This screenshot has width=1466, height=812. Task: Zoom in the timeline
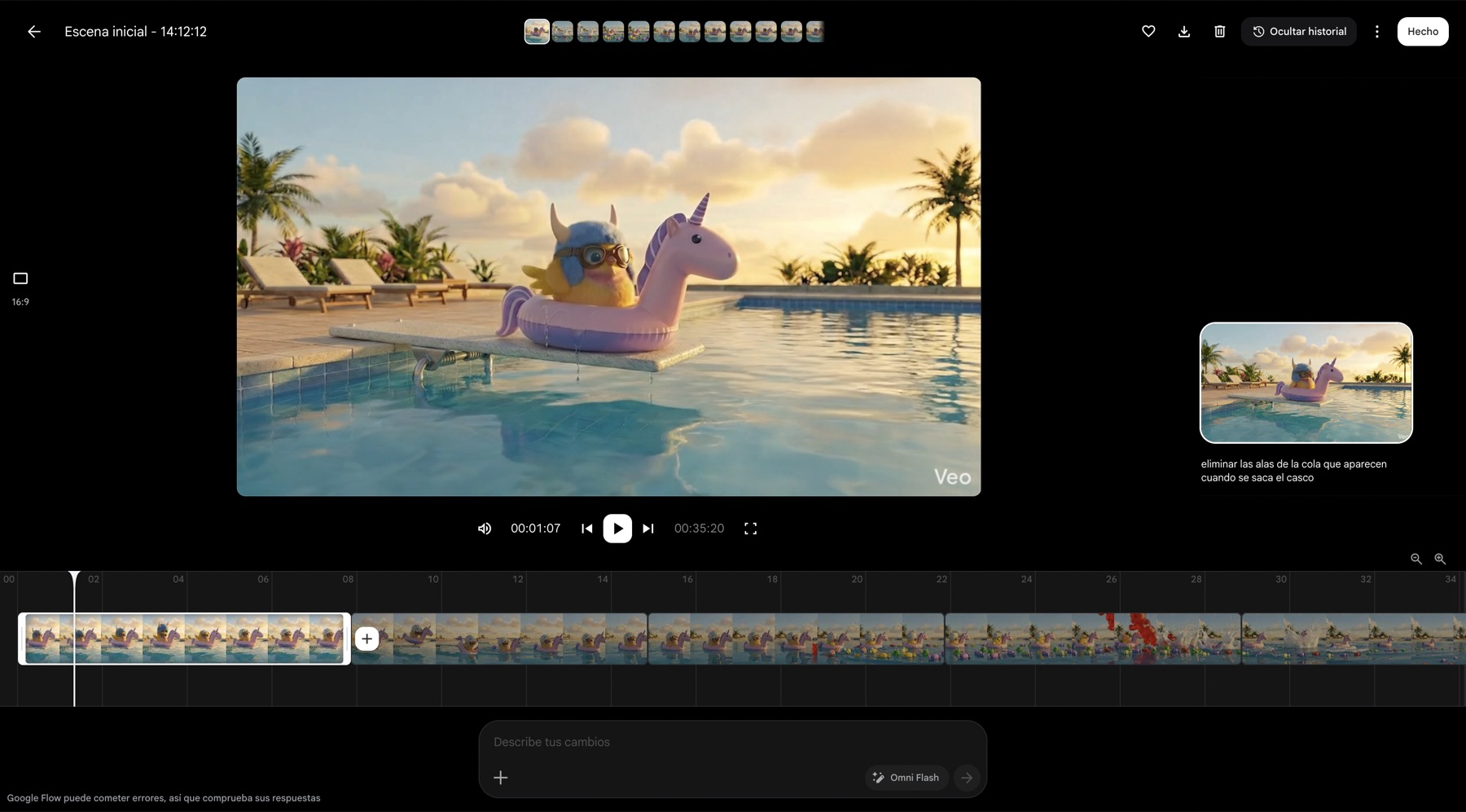[x=1440, y=559]
